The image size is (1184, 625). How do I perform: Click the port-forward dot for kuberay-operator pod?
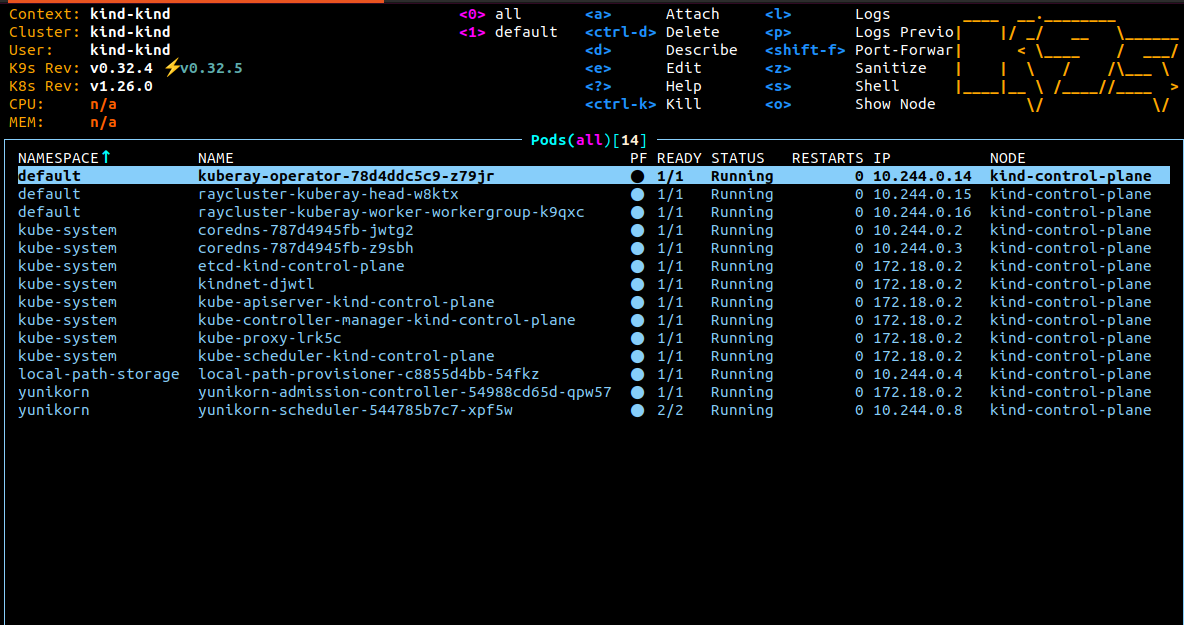pos(638,176)
